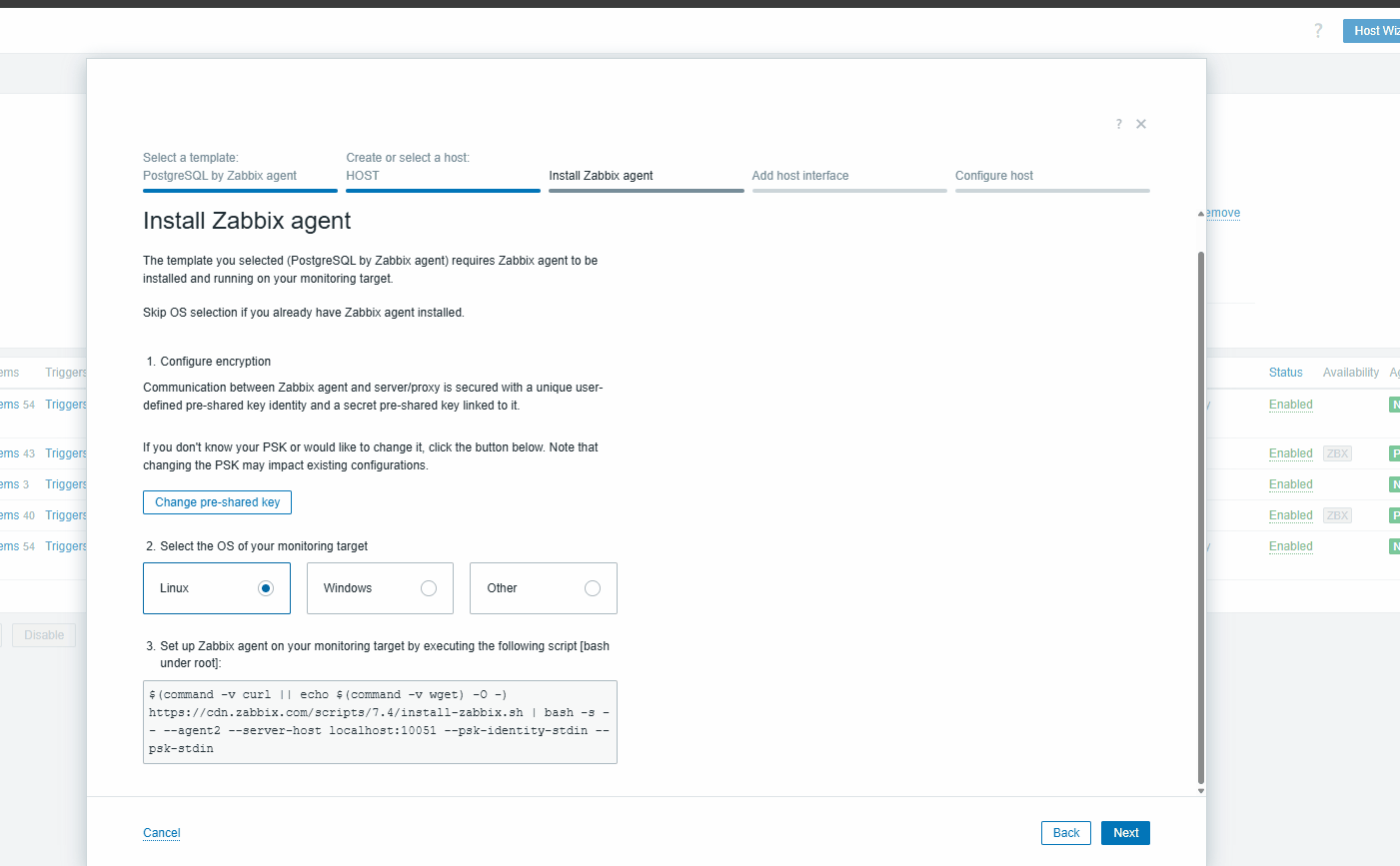This screenshot has width=1400, height=866.
Task: Click the scroll-down arrow of the wizard dialog
Action: point(1201,790)
